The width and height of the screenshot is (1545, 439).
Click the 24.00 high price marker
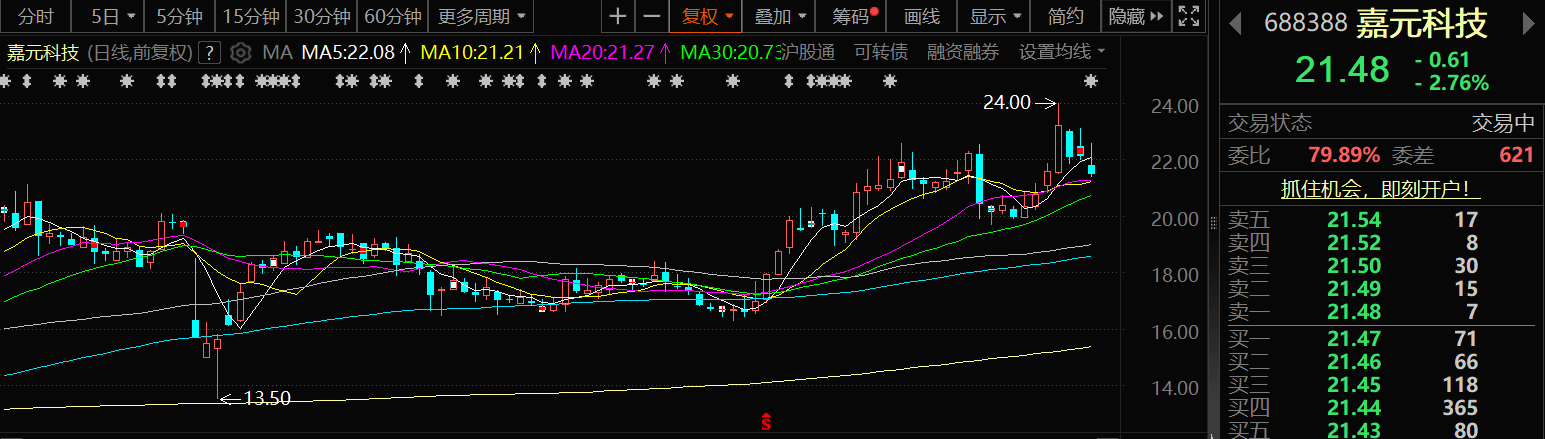click(x=1006, y=102)
